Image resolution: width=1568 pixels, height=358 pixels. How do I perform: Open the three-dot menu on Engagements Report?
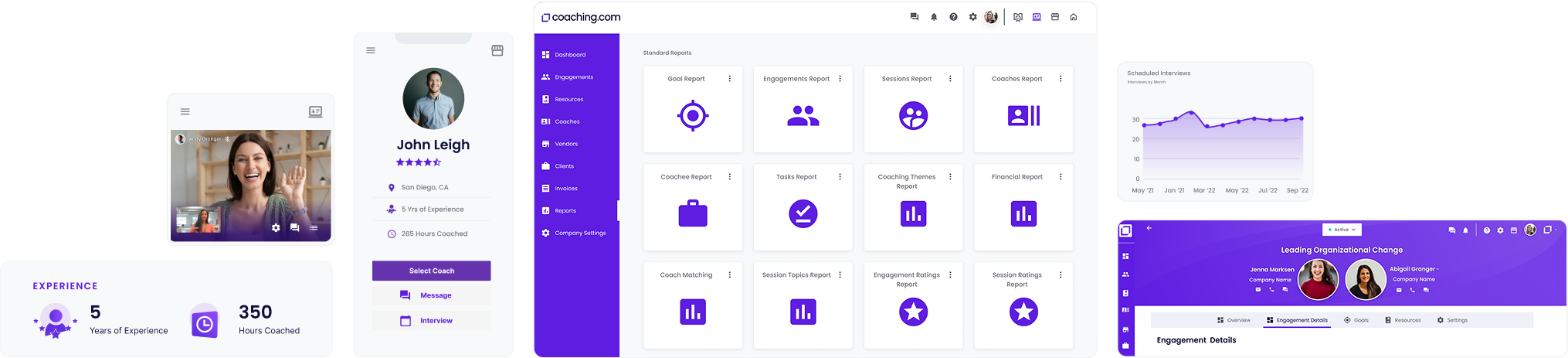click(840, 79)
